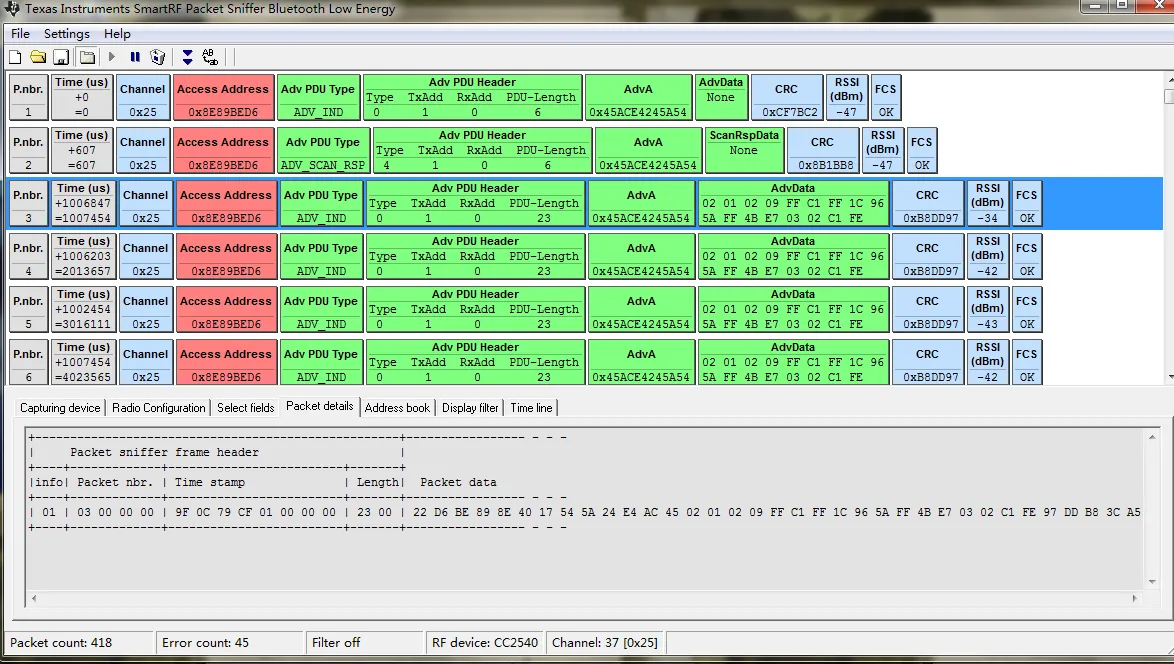This screenshot has width=1174, height=664.
Task: Switch to the Capturing device tab
Action: tap(60, 408)
